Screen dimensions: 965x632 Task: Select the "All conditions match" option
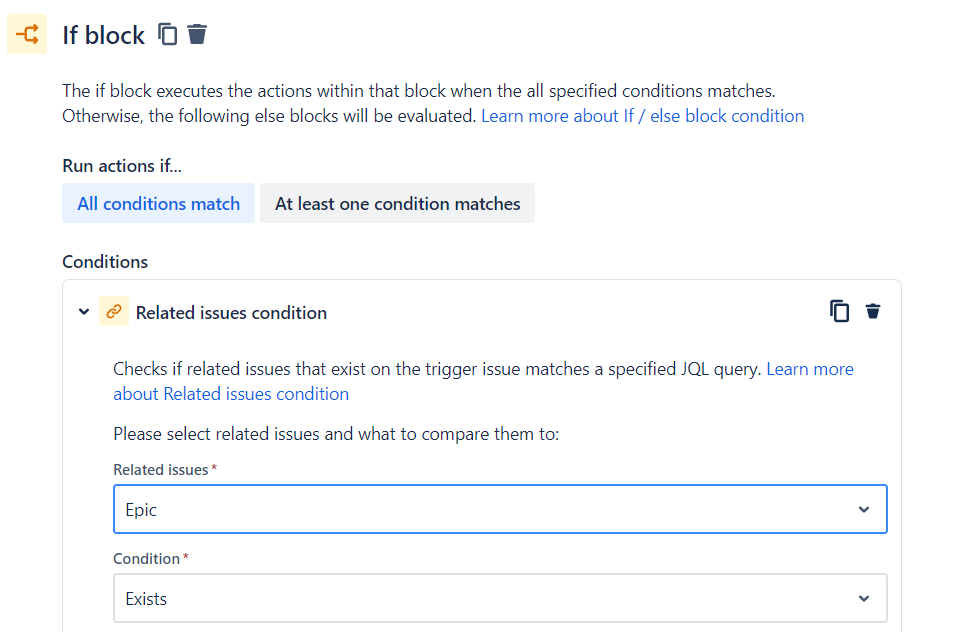tap(158, 203)
